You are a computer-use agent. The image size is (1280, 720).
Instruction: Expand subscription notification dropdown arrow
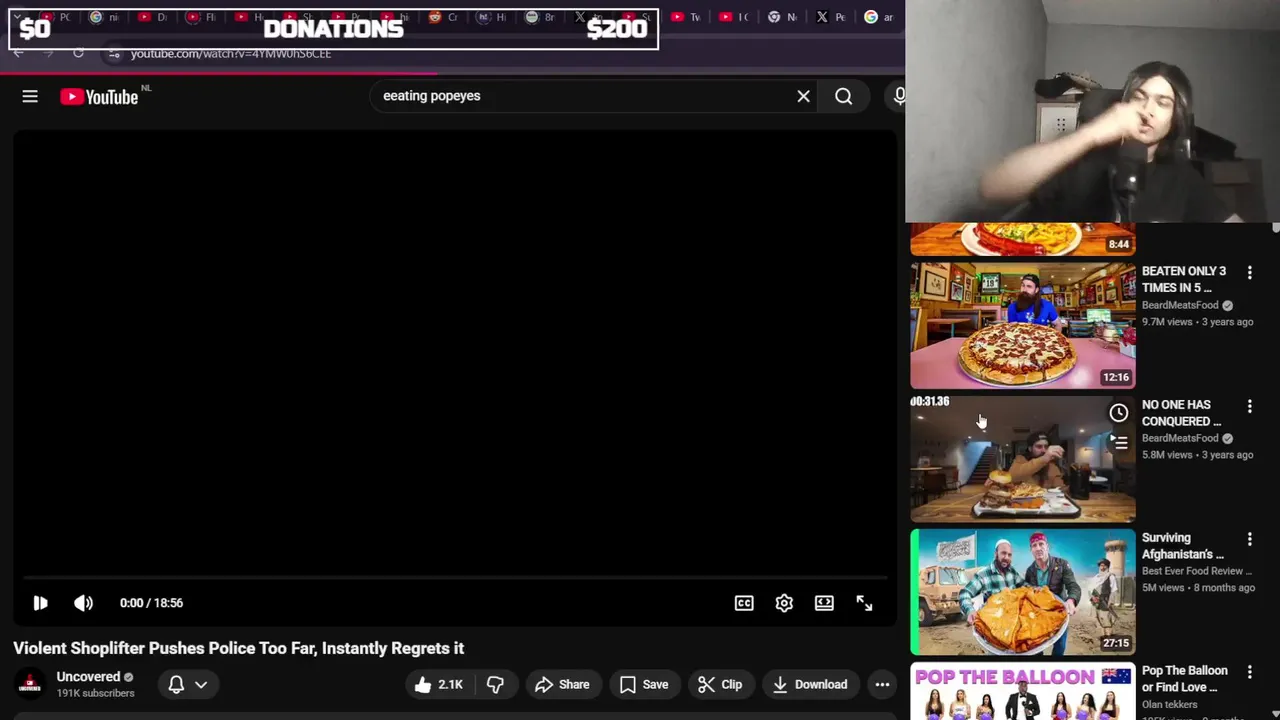(201, 684)
